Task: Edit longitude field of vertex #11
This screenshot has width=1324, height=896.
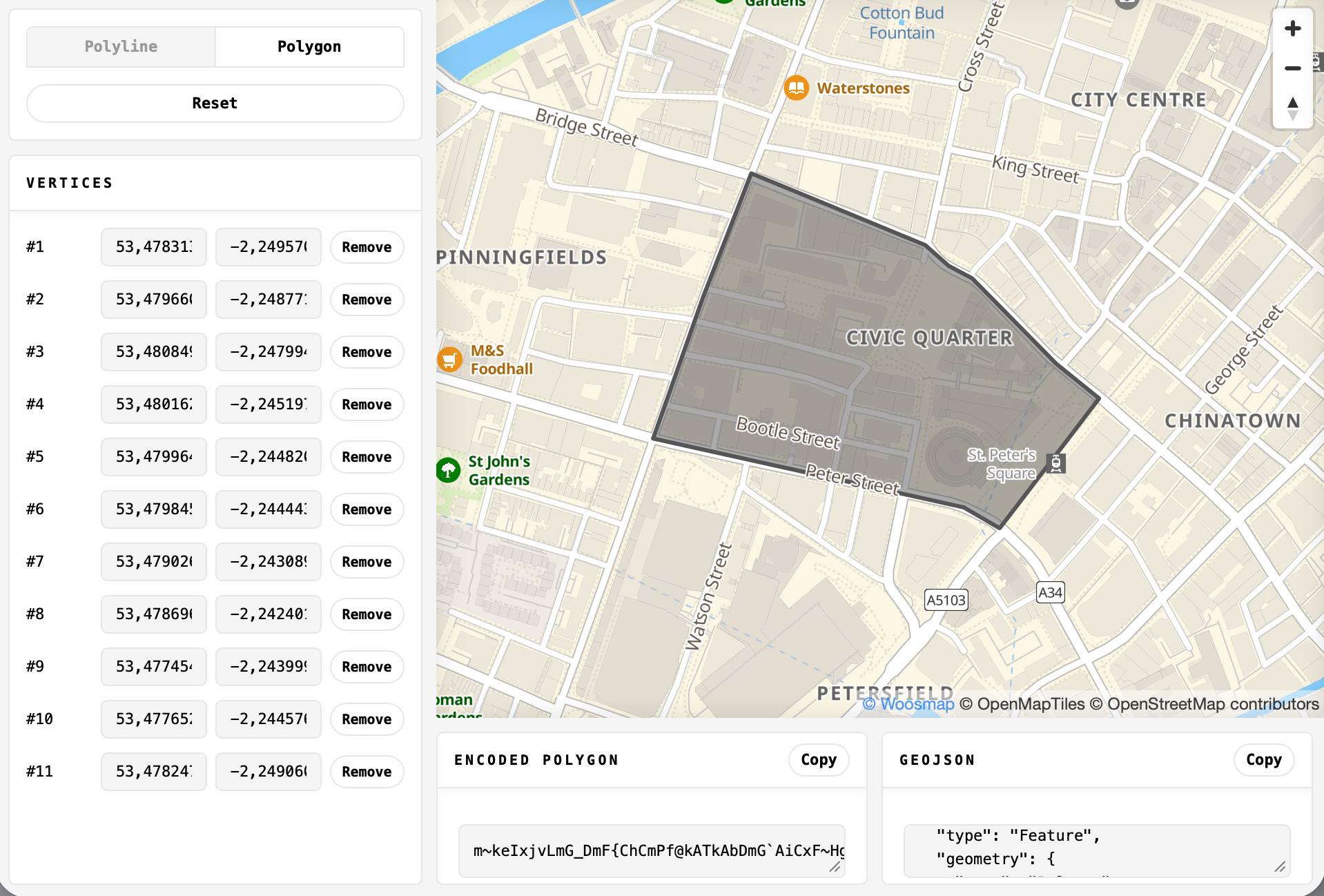Action: [x=269, y=772]
